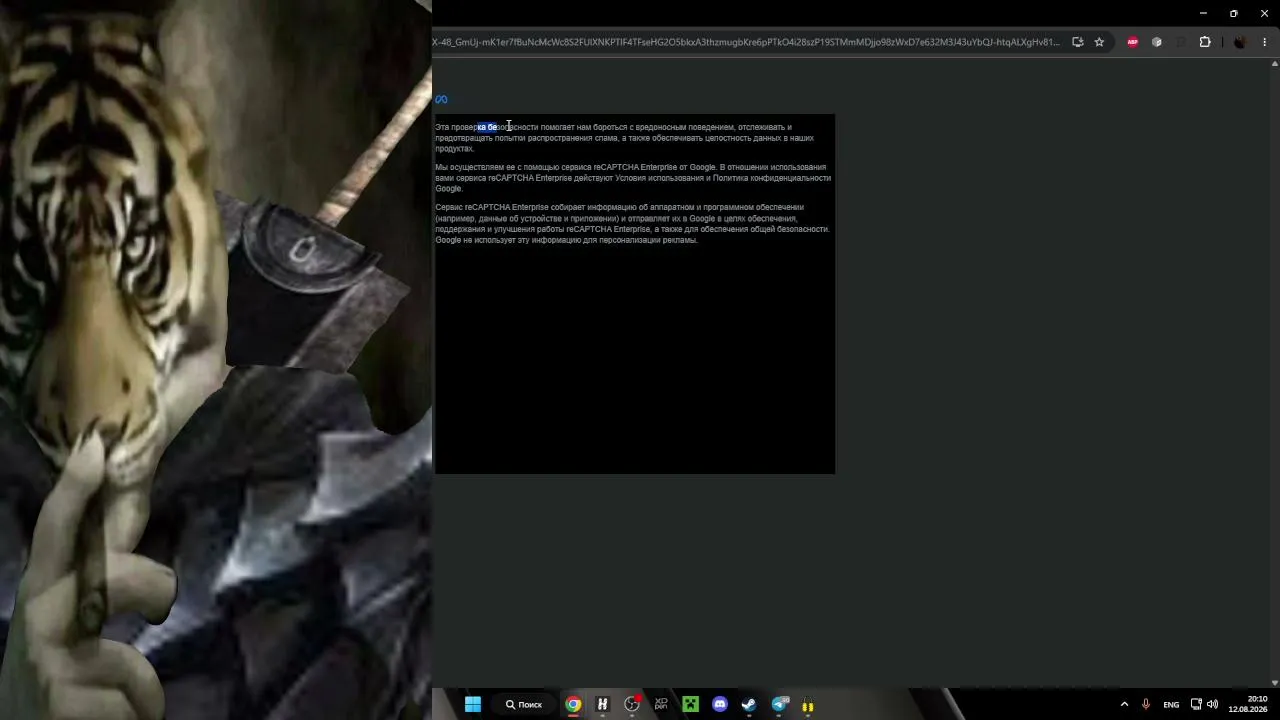Screen dimensions: 1280x720
Task: Open the Windows Start menu
Action: click(473, 704)
